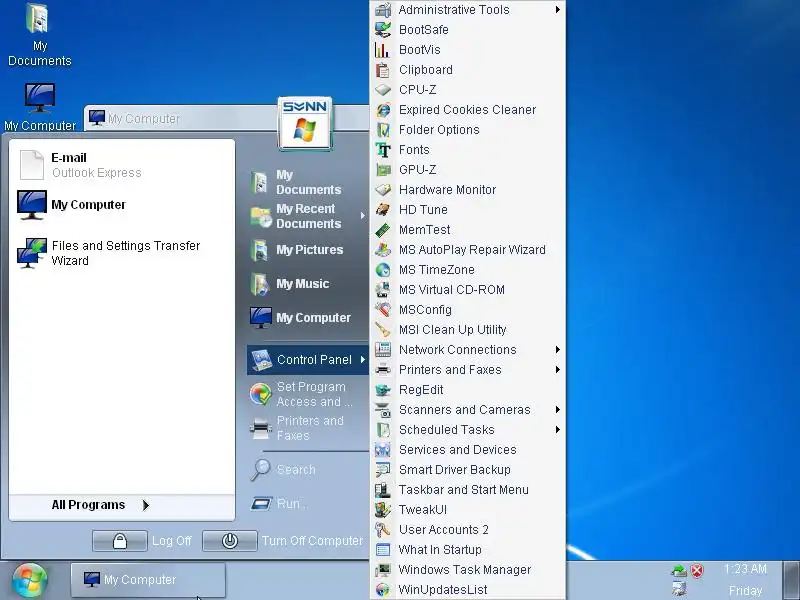Launch the MSConfig icon
Viewport: 800px width, 600px height.
coord(383,310)
